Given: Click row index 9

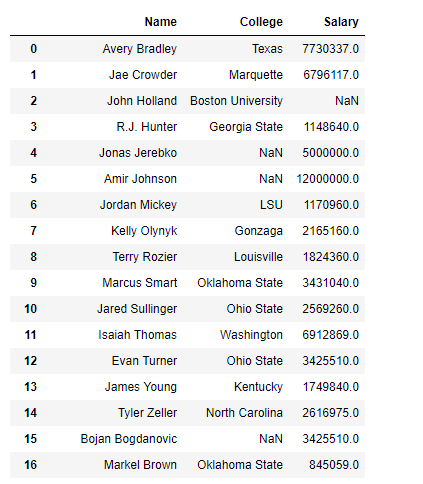Looking at the screenshot, I should tap(33, 283).
